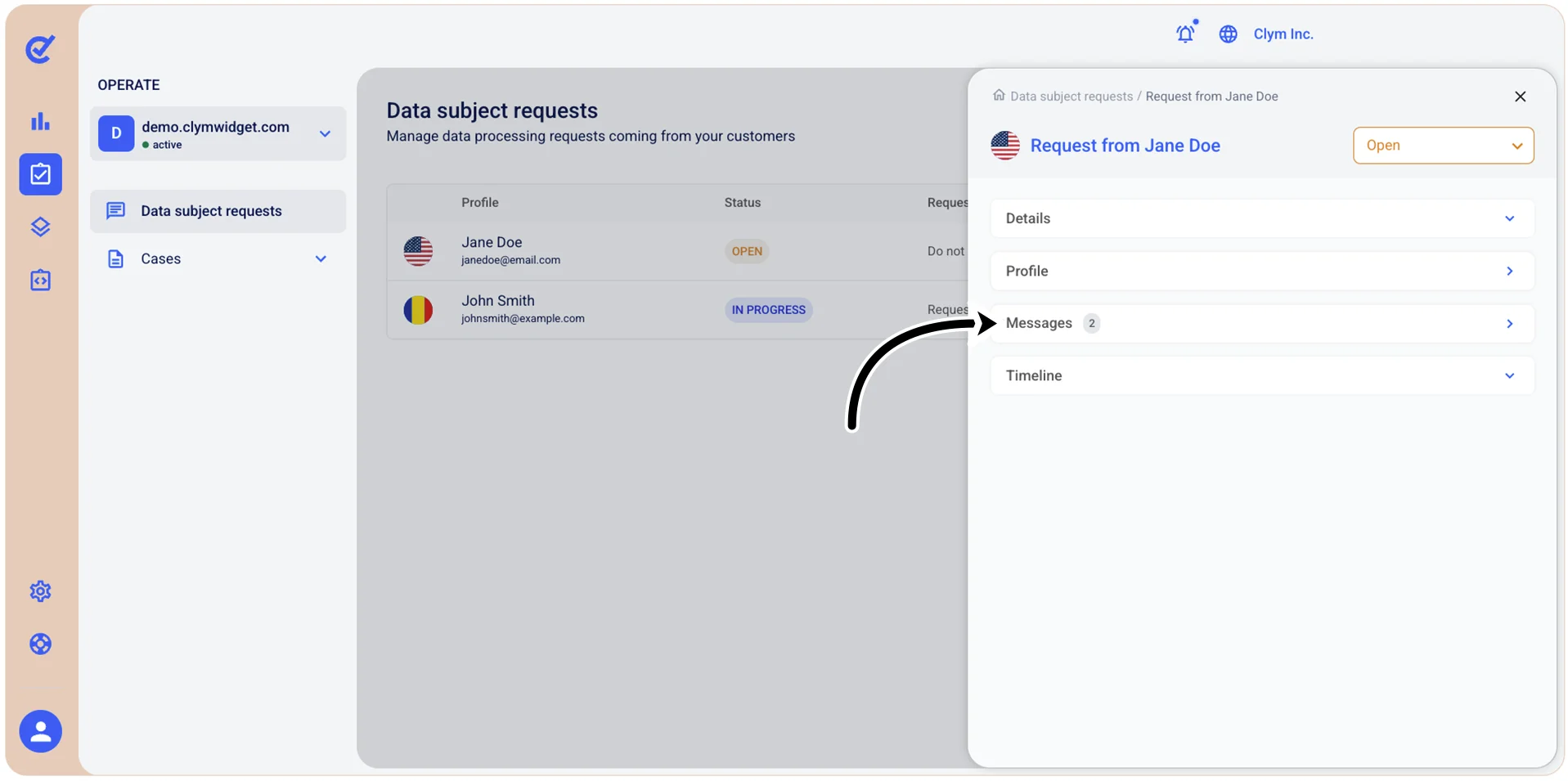Image resolution: width=1568 pixels, height=781 pixels.
Task: Open the code clipboard sidebar icon
Action: [x=40, y=280]
